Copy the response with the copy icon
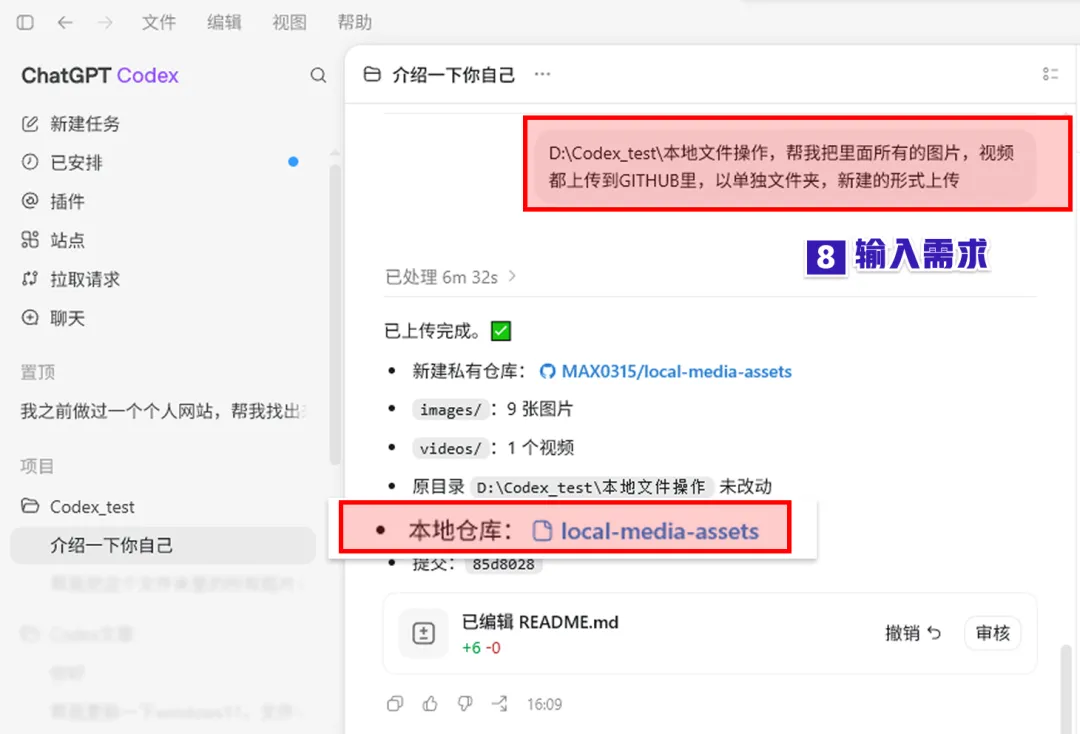 pos(395,704)
